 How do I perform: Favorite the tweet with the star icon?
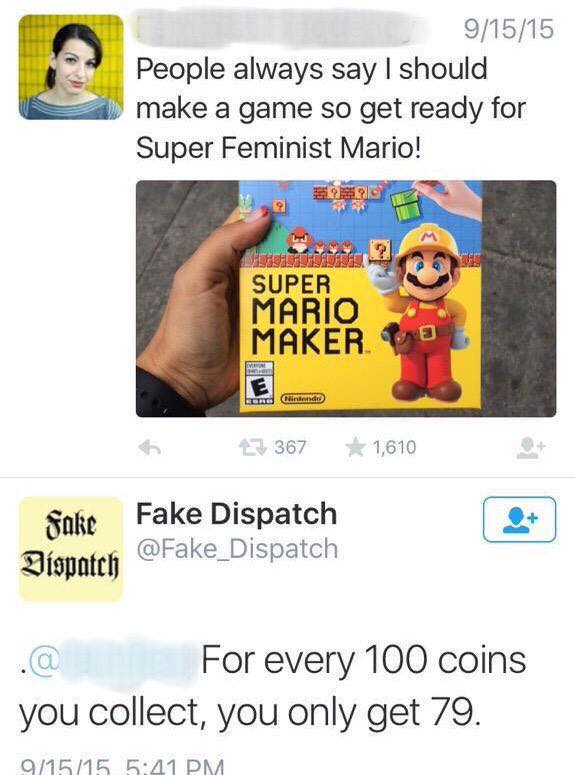pos(355,448)
